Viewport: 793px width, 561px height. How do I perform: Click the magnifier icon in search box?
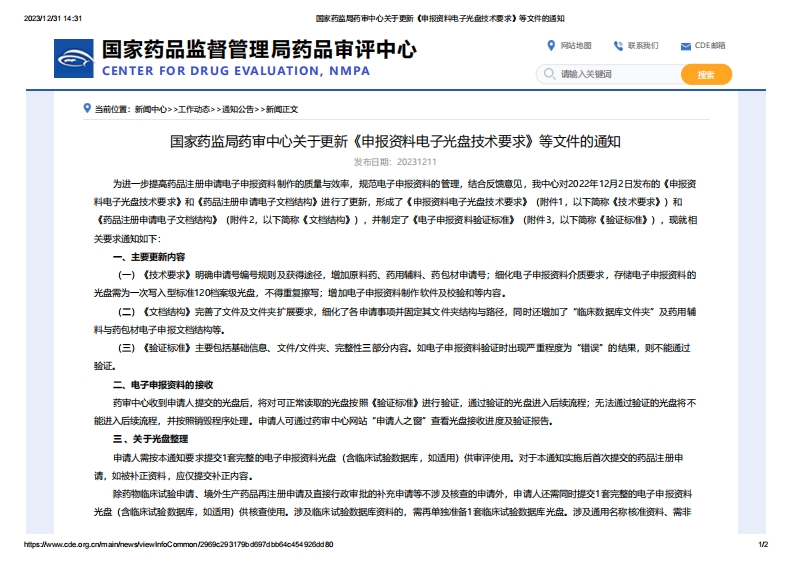pos(549,74)
